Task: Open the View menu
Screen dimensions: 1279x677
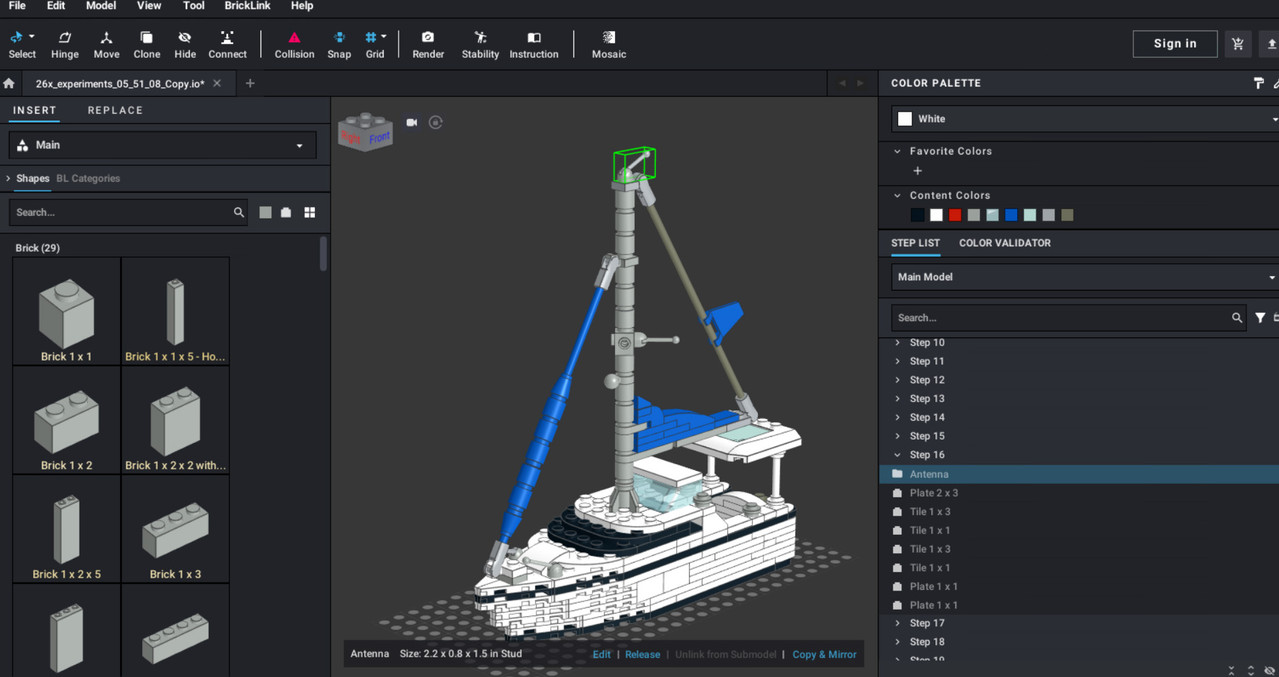Action: [149, 6]
